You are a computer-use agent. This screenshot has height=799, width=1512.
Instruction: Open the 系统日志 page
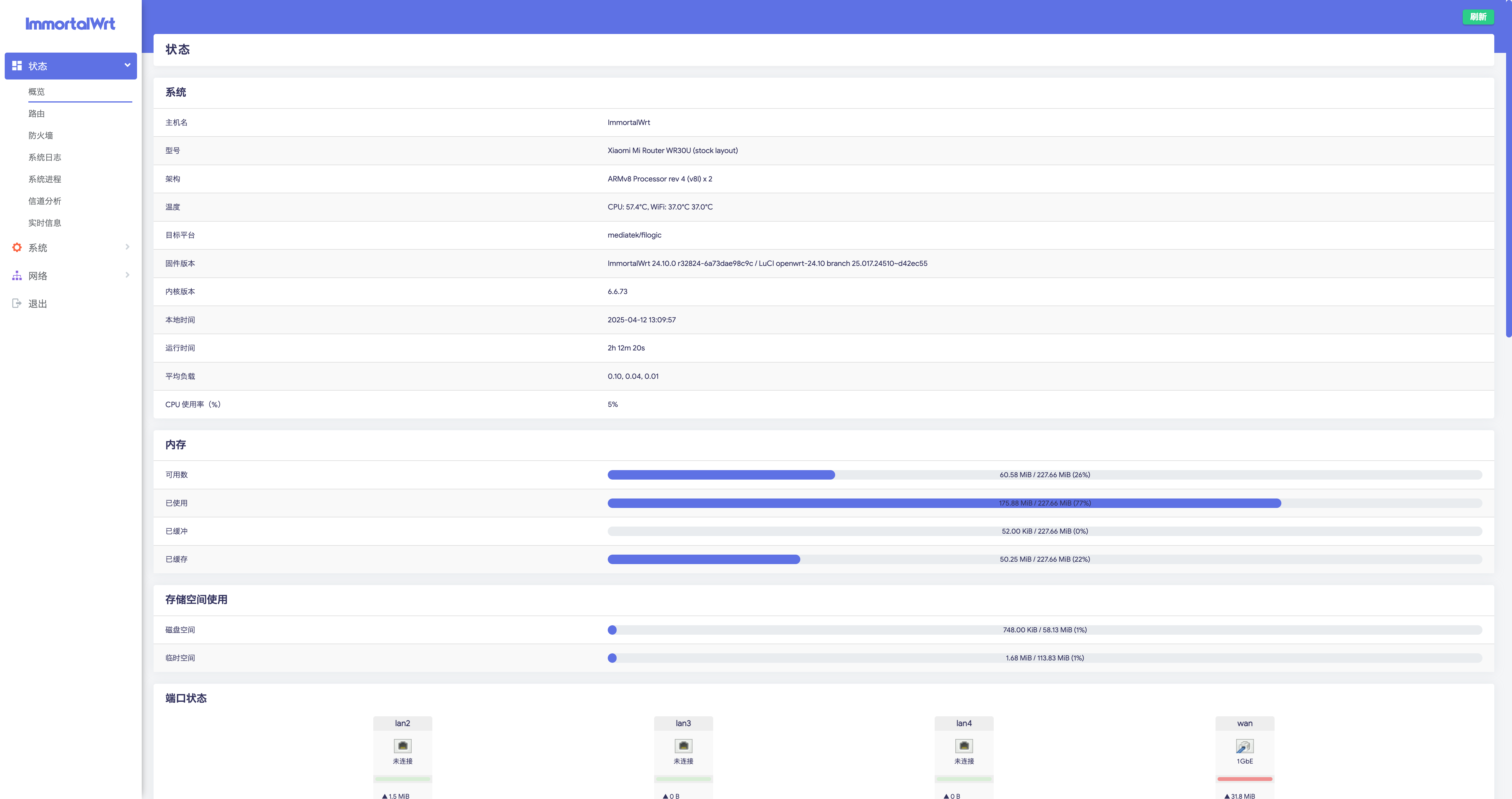45,157
